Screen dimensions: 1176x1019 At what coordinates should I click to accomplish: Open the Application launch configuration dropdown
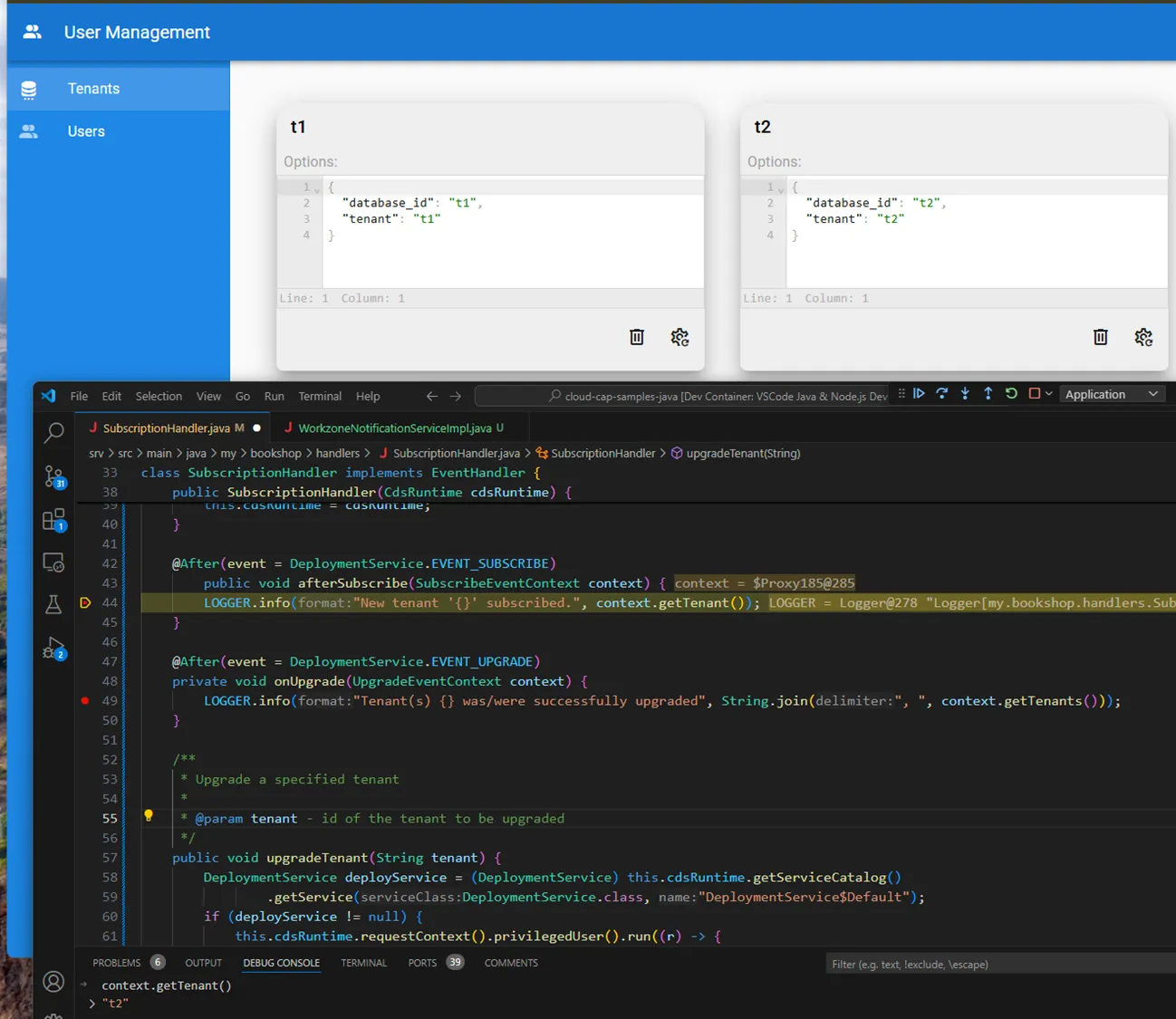pos(1112,395)
